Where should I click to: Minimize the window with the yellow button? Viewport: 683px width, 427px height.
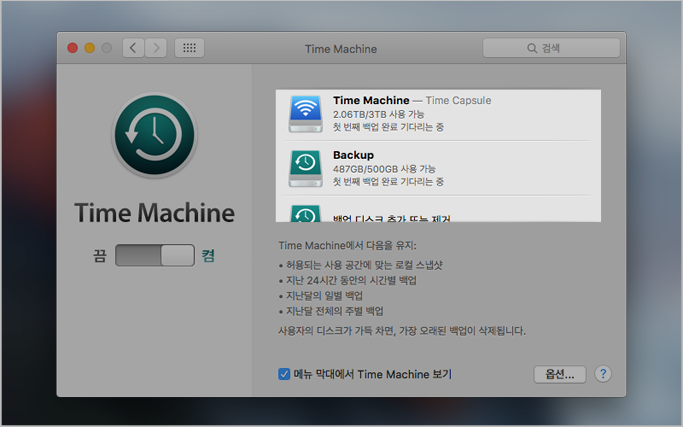click(x=90, y=48)
